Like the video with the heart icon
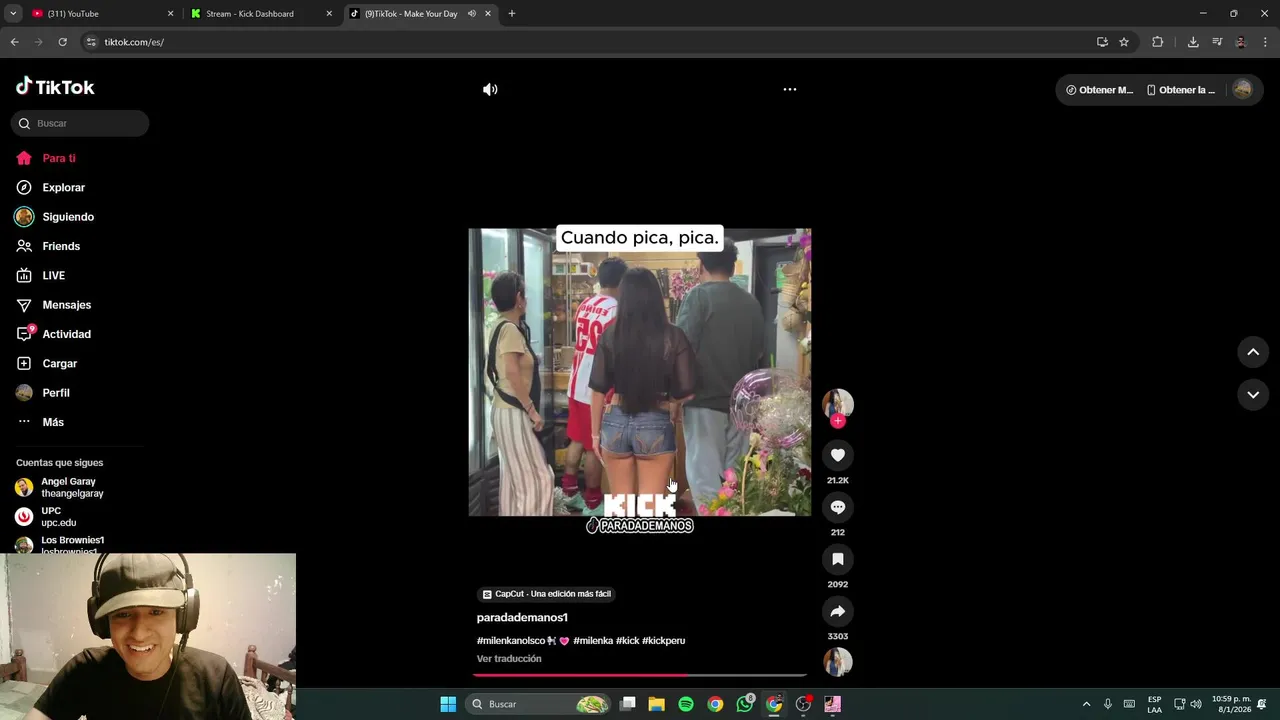Viewport: 1280px width, 720px height. 838,455
